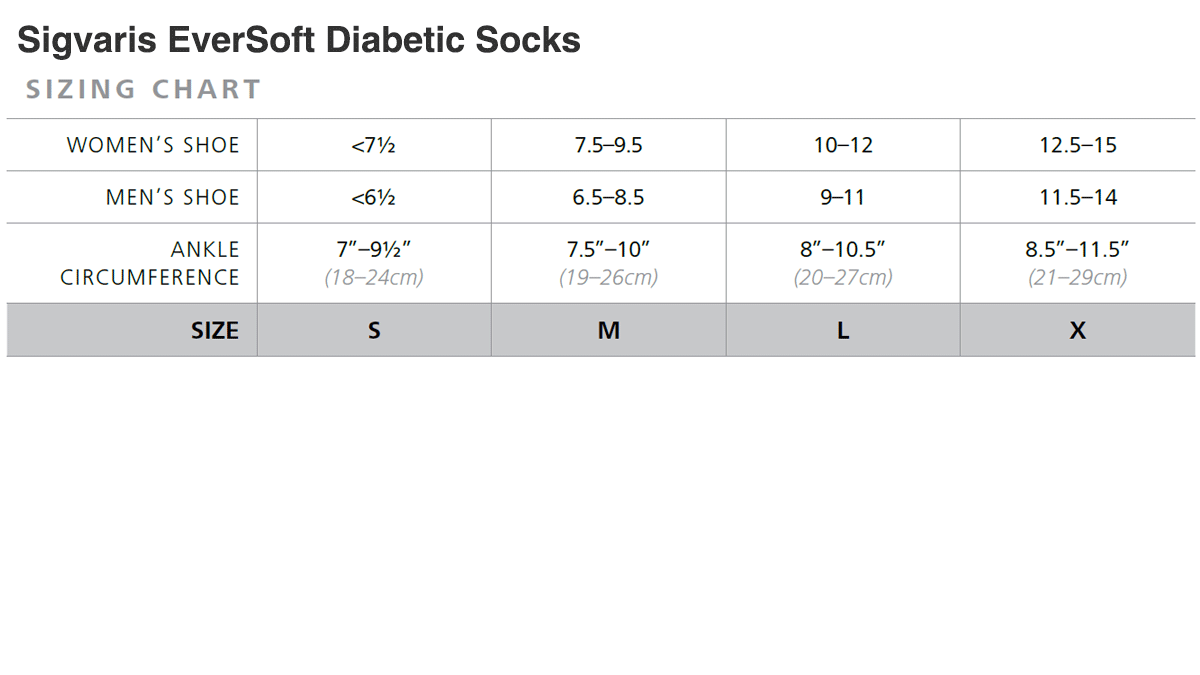Click women's shoe <7½ cell

coord(374,145)
